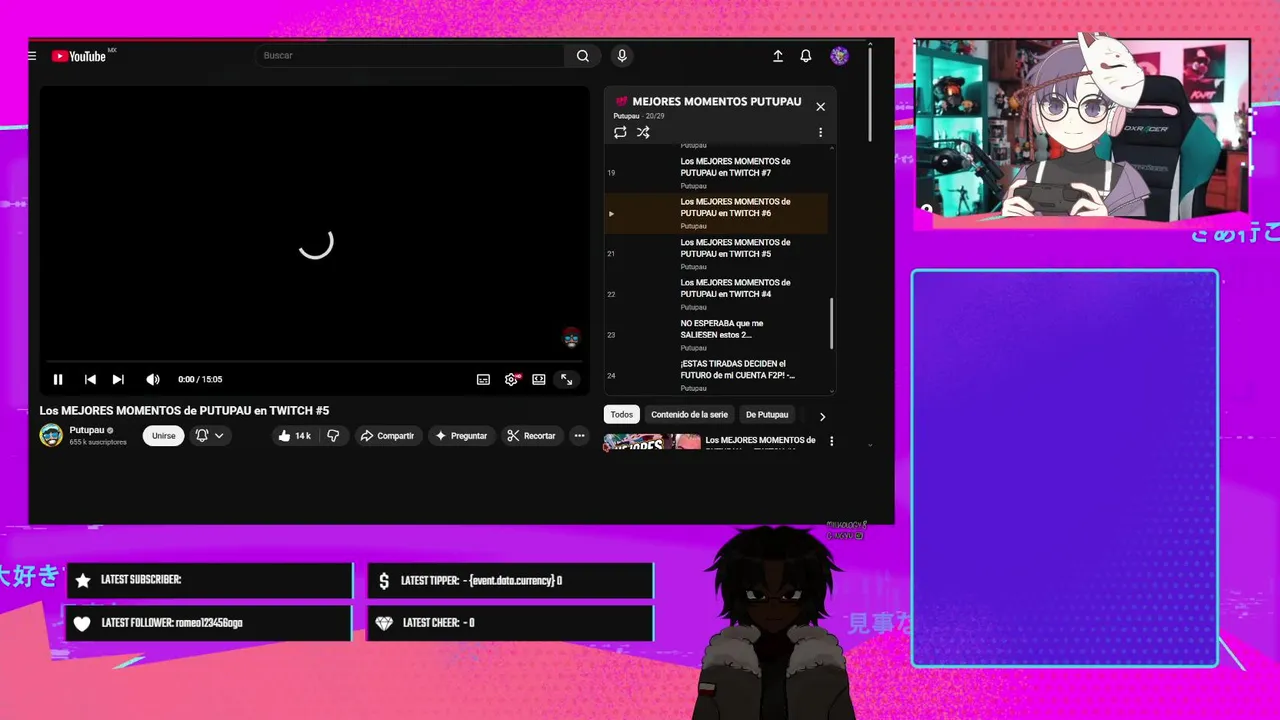This screenshot has height=720, width=1280.
Task: Click the LATEST SUBSCRIBER overlay panel
Action: (x=209, y=580)
